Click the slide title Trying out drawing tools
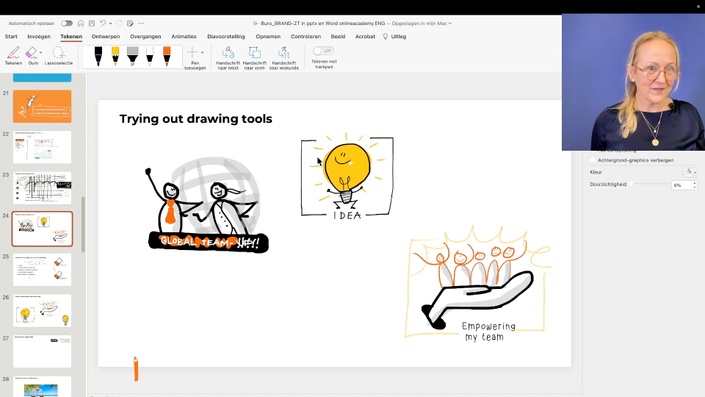The width and height of the screenshot is (705, 397). [x=196, y=119]
